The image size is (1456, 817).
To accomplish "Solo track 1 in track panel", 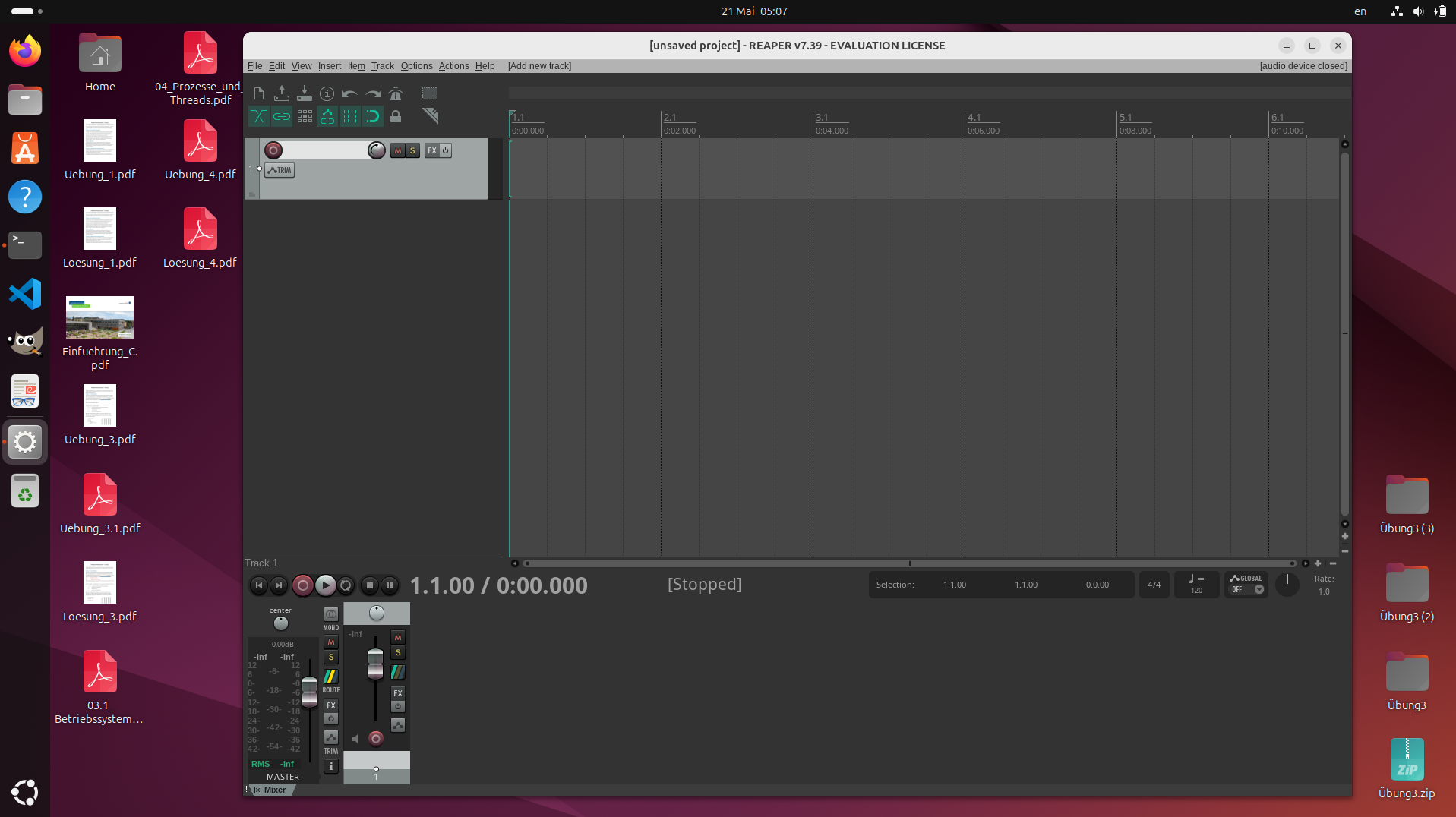I will 412,150.
